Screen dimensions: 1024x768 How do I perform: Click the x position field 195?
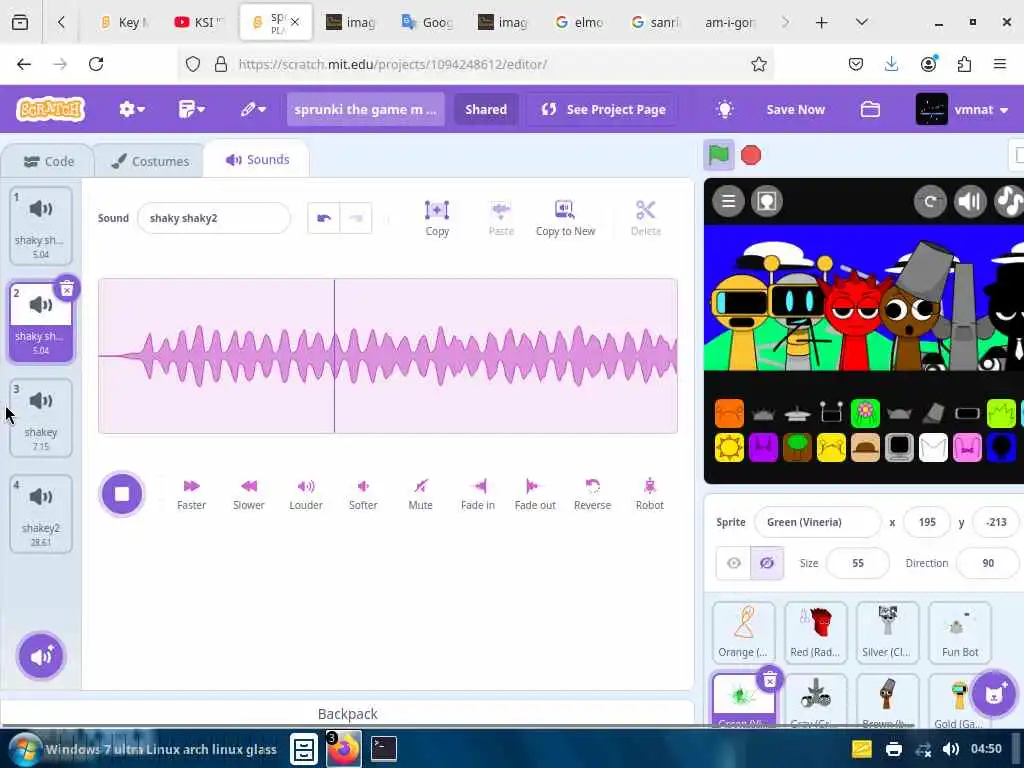click(x=927, y=522)
